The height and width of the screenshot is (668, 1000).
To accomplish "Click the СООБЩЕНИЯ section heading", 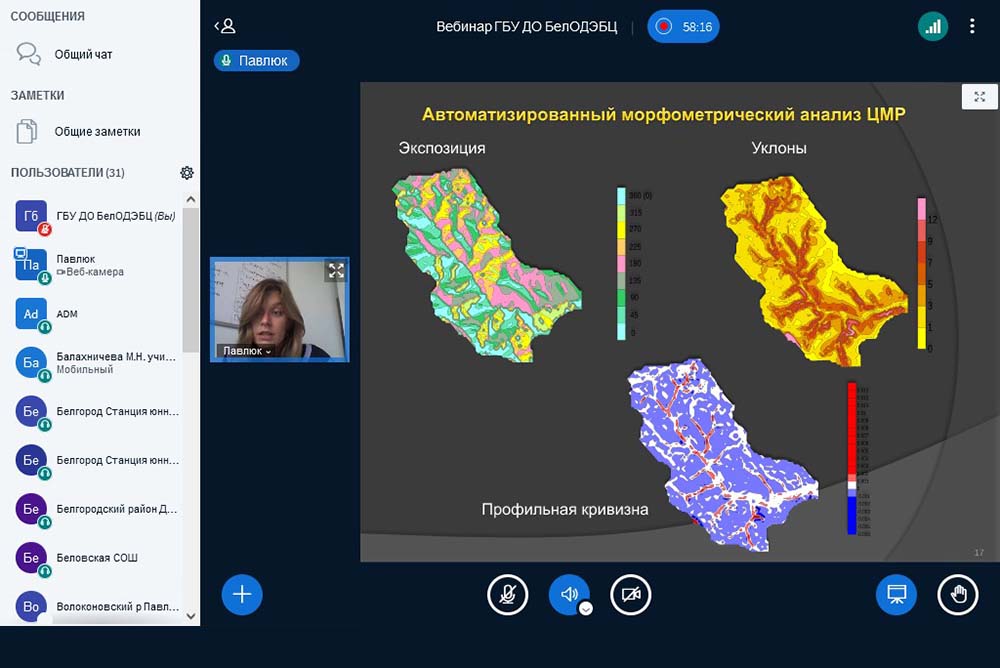I will point(47,16).
